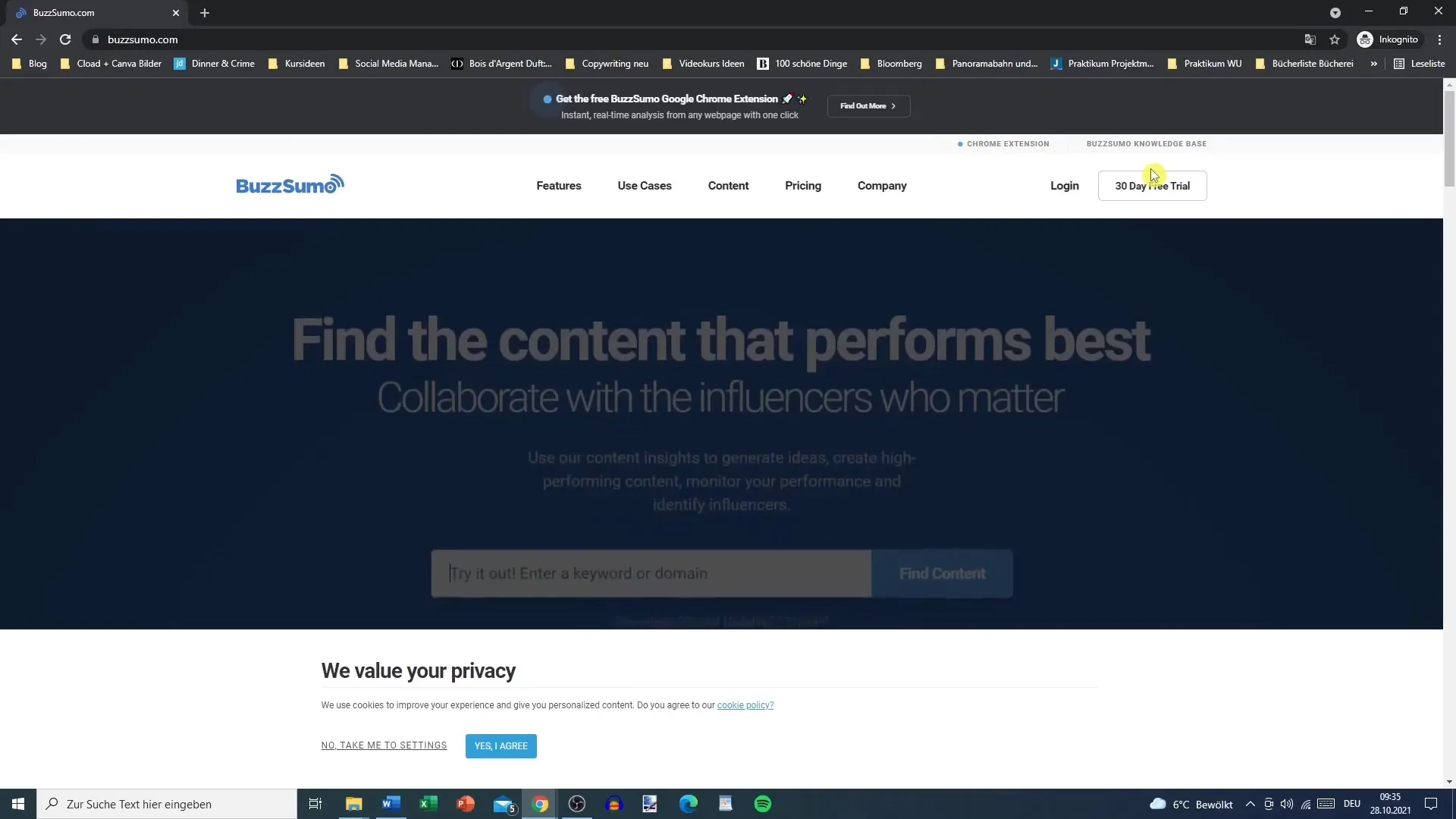Open Microsoft Edge from the taskbar

click(689, 804)
